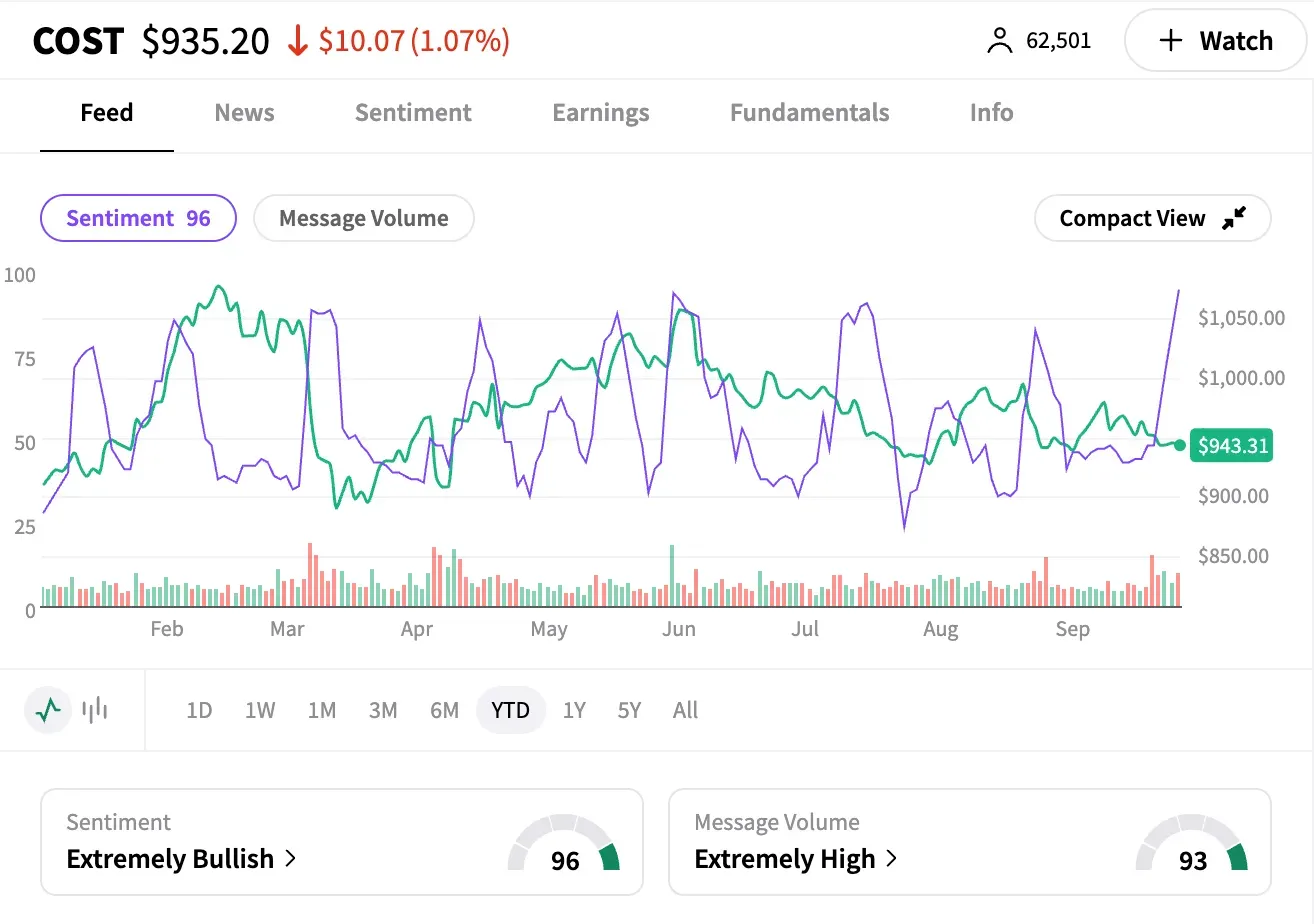Click the Jul label on chart axis
Image resolution: width=1314 pixels, height=924 pixels.
coord(805,629)
